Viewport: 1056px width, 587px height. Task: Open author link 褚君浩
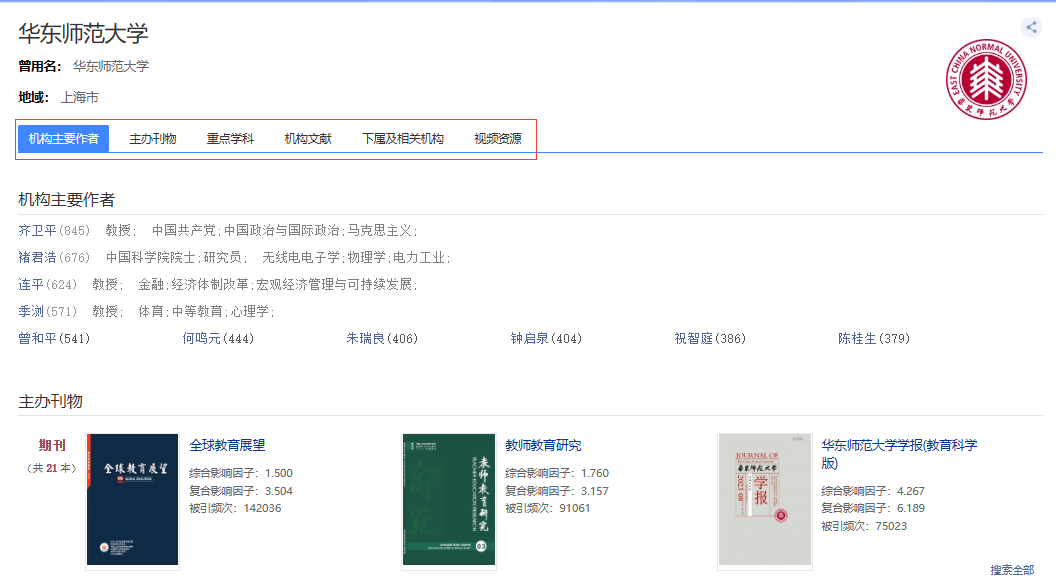pyautogui.click(x=37, y=257)
